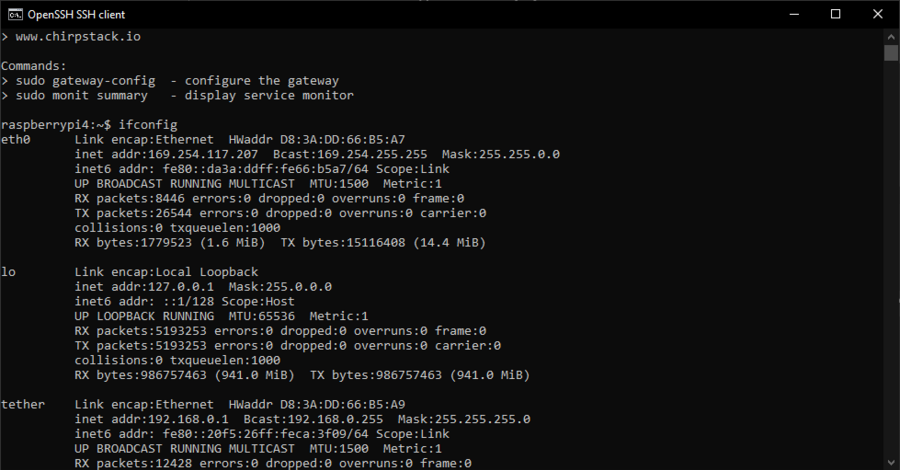Minimize the OpenSSH SSH client window

coord(787,14)
